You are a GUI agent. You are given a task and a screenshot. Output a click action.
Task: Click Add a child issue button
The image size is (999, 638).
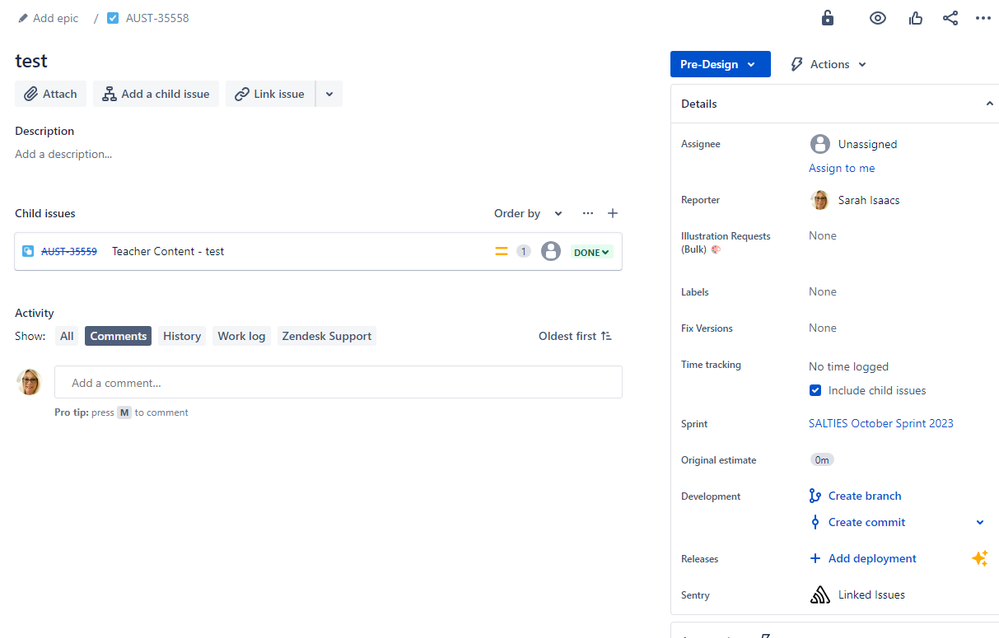(155, 94)
